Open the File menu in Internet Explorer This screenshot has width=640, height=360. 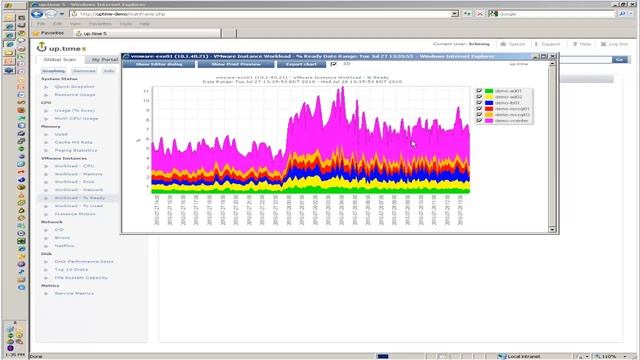pyautogui.click(x=41, y=24)
